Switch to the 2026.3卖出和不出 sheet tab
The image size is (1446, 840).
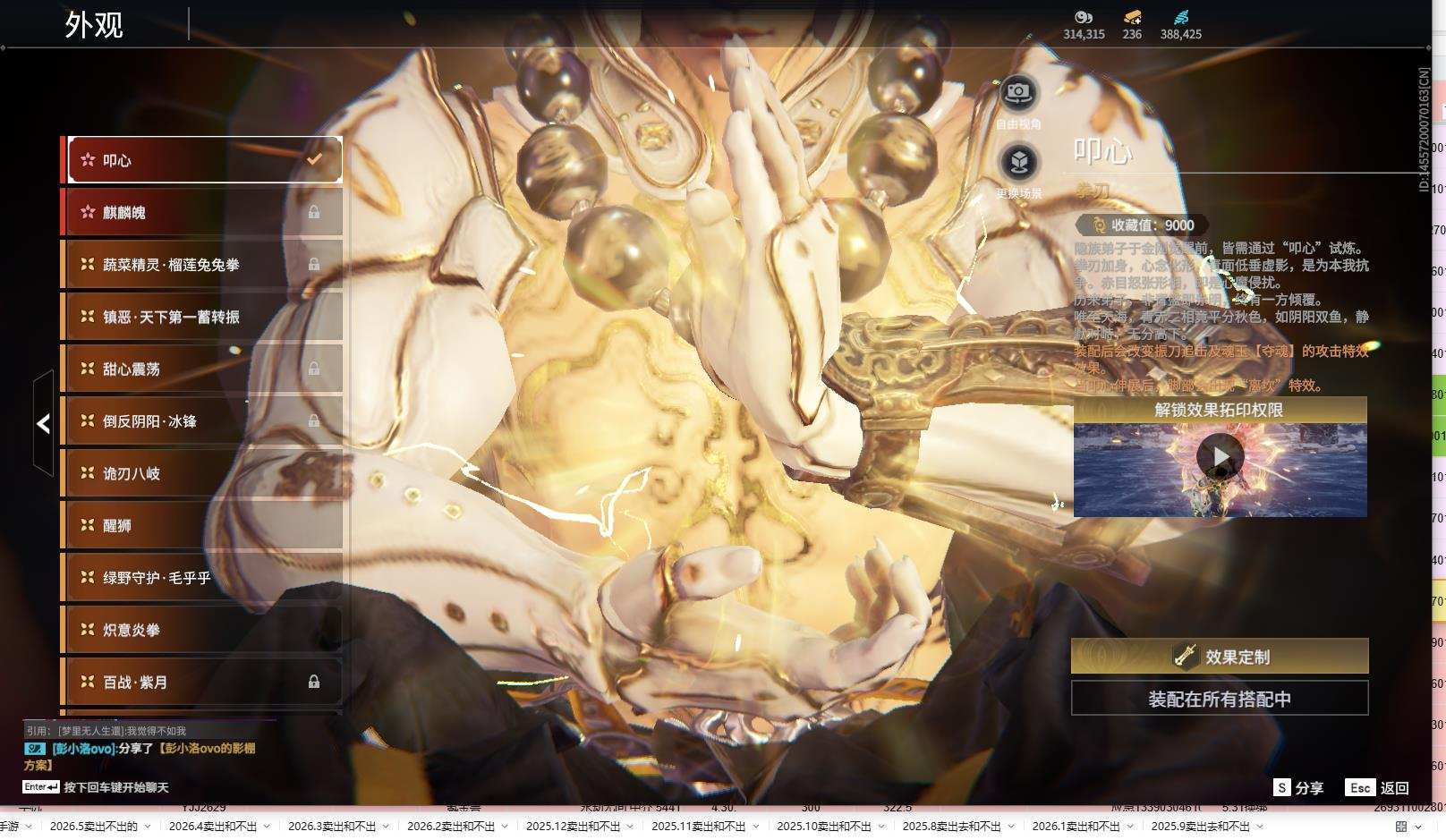(x=332, y=826)
